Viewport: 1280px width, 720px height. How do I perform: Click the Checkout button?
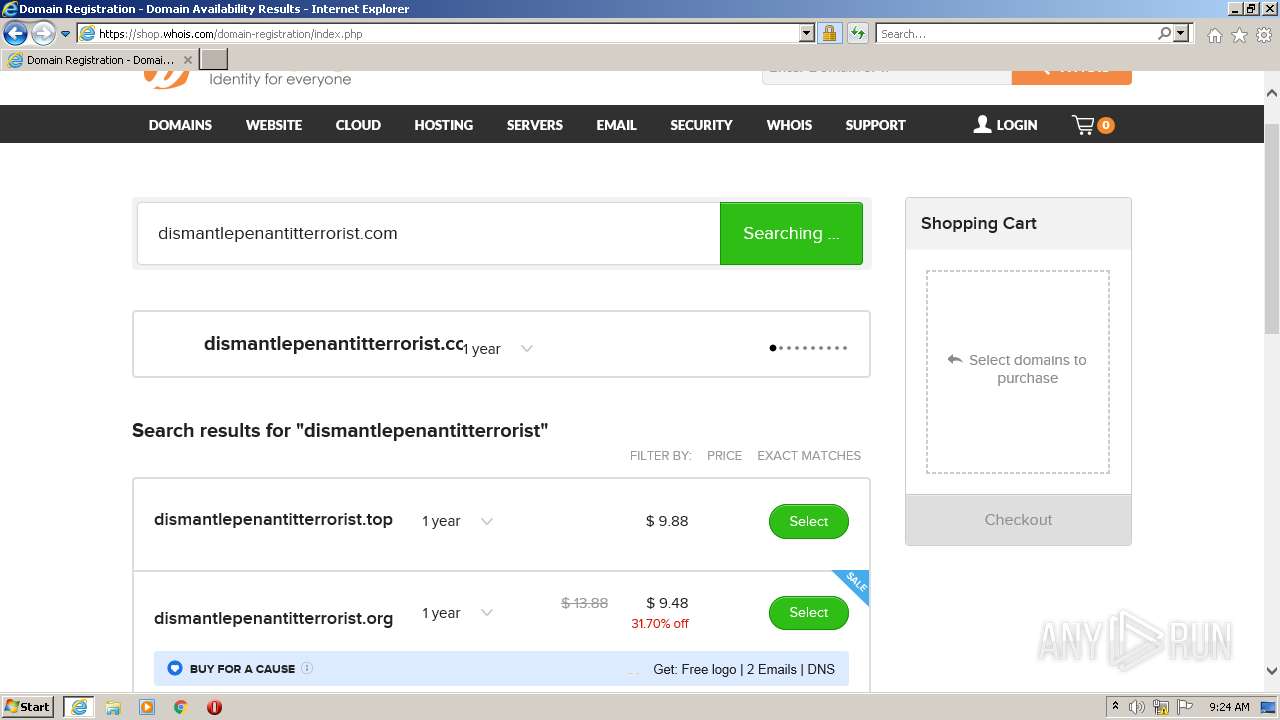(x=1018, y=520)
